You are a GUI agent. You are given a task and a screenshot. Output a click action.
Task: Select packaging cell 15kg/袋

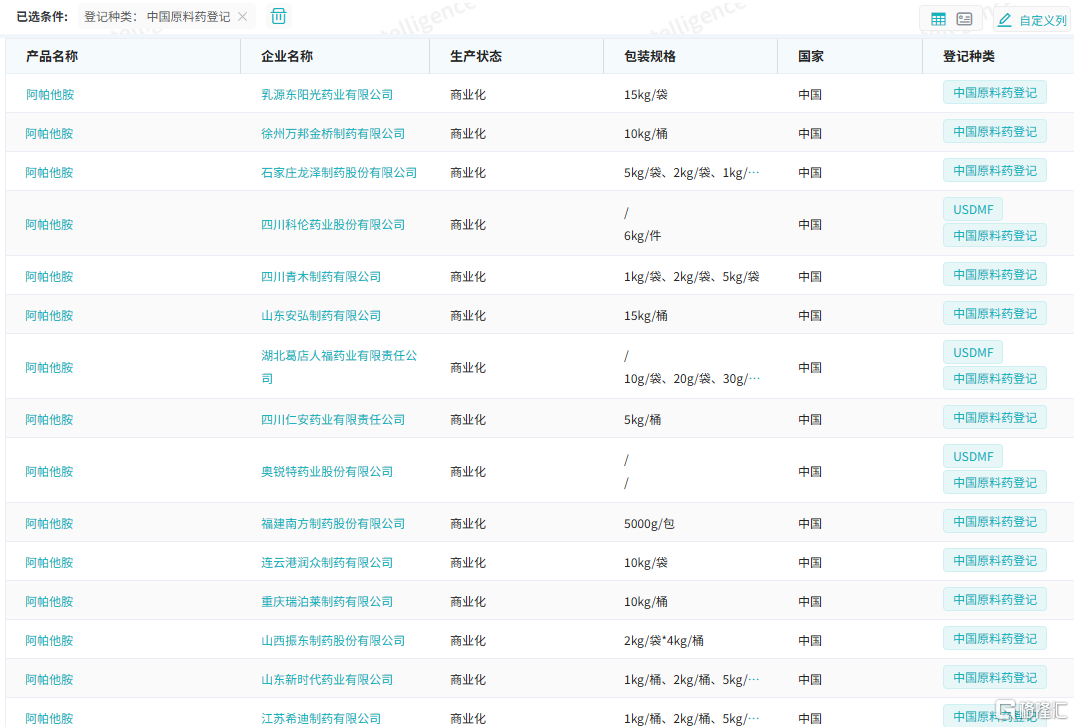click(x=645, y=95)
